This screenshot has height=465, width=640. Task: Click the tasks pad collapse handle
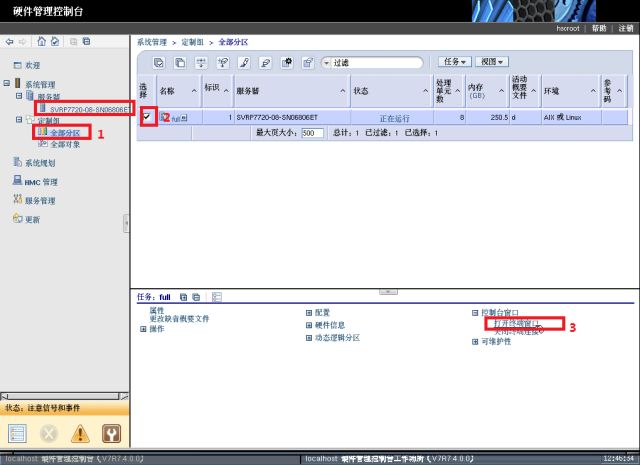(388, 291)
